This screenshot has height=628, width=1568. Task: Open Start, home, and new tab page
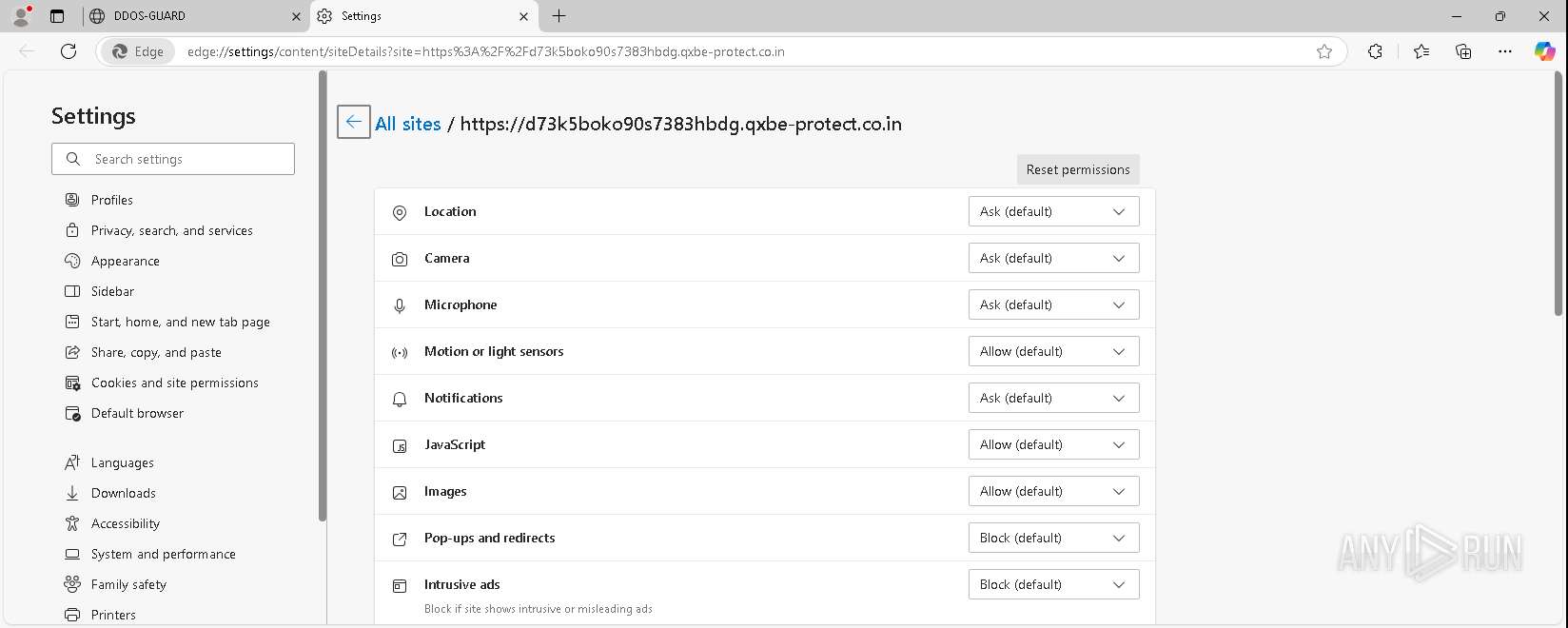[180, 322]
